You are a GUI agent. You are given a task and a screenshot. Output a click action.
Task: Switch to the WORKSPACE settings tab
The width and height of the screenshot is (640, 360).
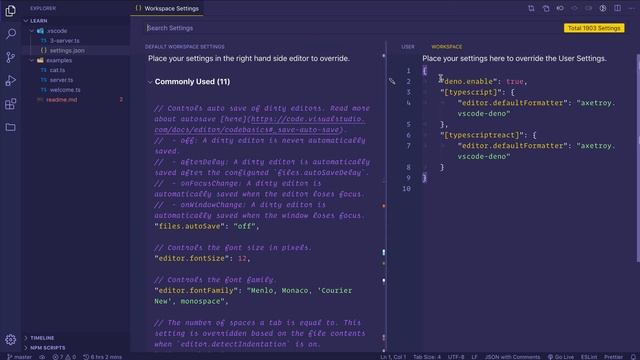click(x=447, y=47)
